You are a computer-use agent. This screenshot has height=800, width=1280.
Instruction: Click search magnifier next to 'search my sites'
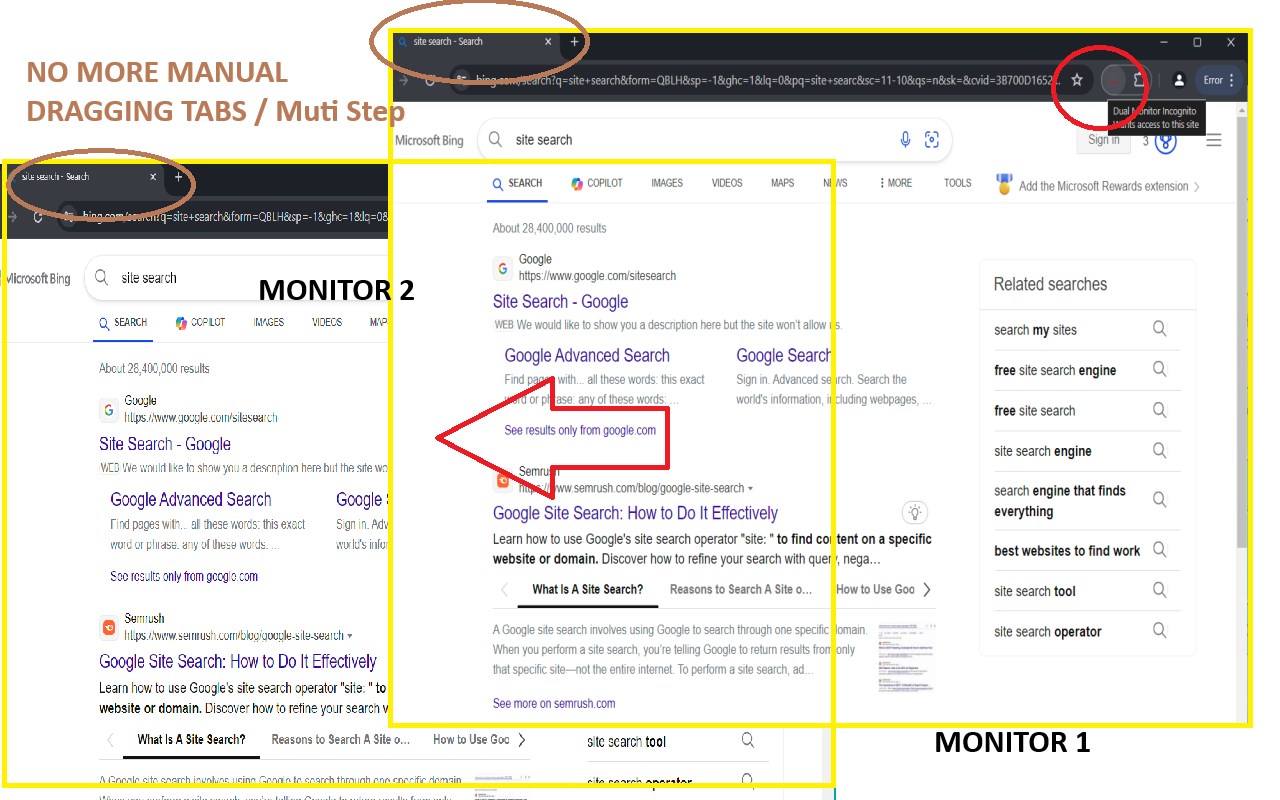(x=1160, y=329)
